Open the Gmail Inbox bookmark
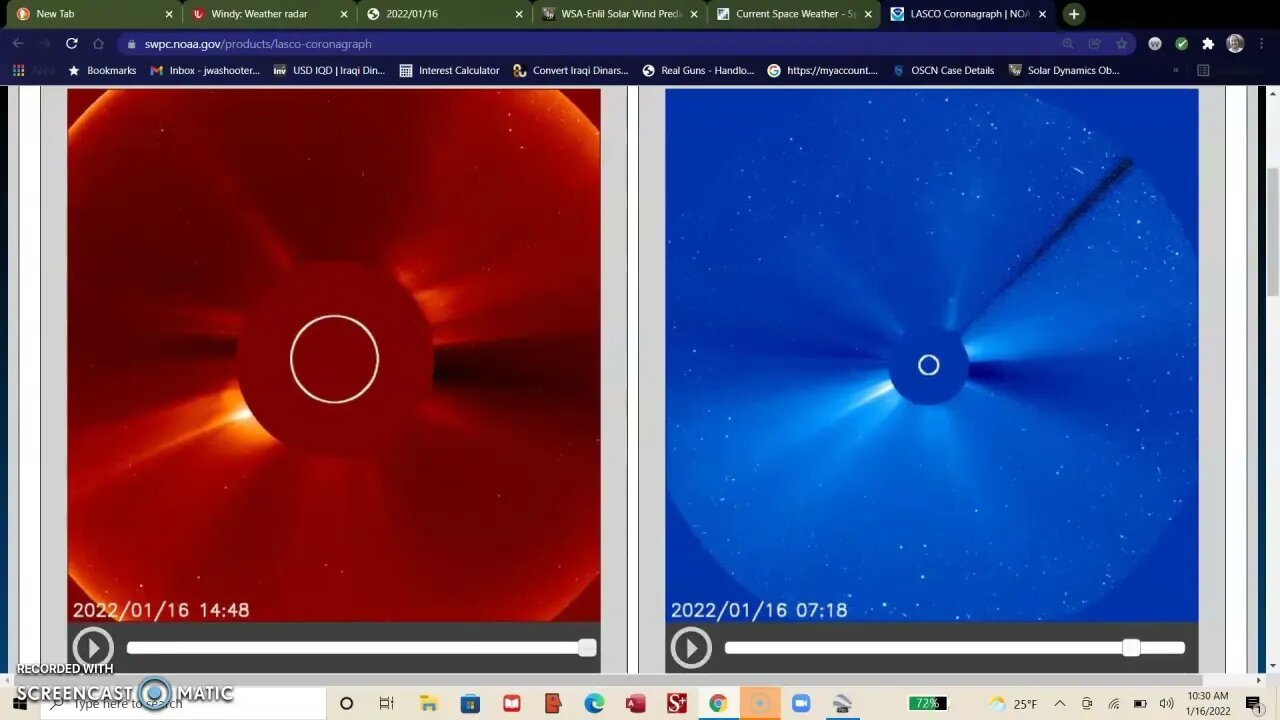Viewport: 1280px width, 720px height. [x=205, y=71]
